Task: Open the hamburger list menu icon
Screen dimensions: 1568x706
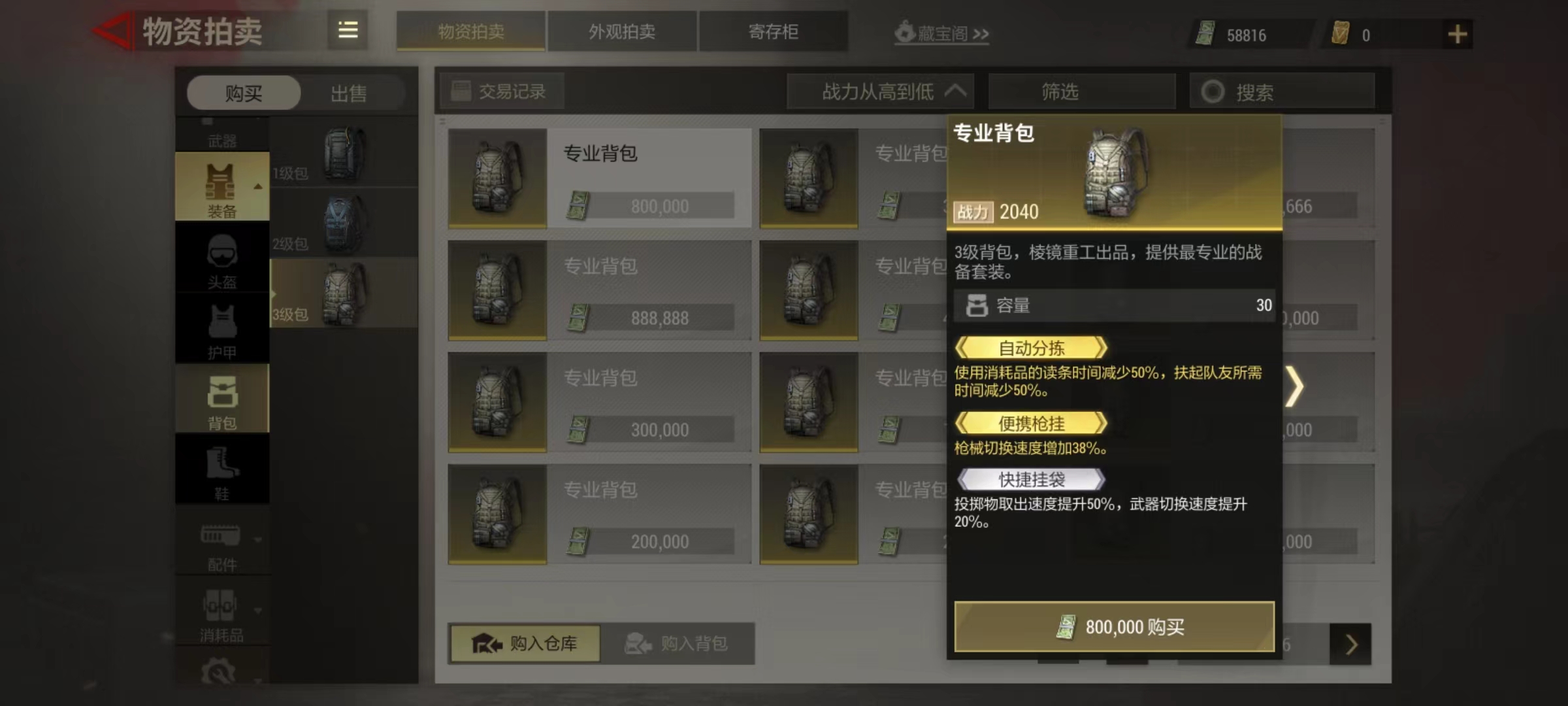Action: (348, 30)
